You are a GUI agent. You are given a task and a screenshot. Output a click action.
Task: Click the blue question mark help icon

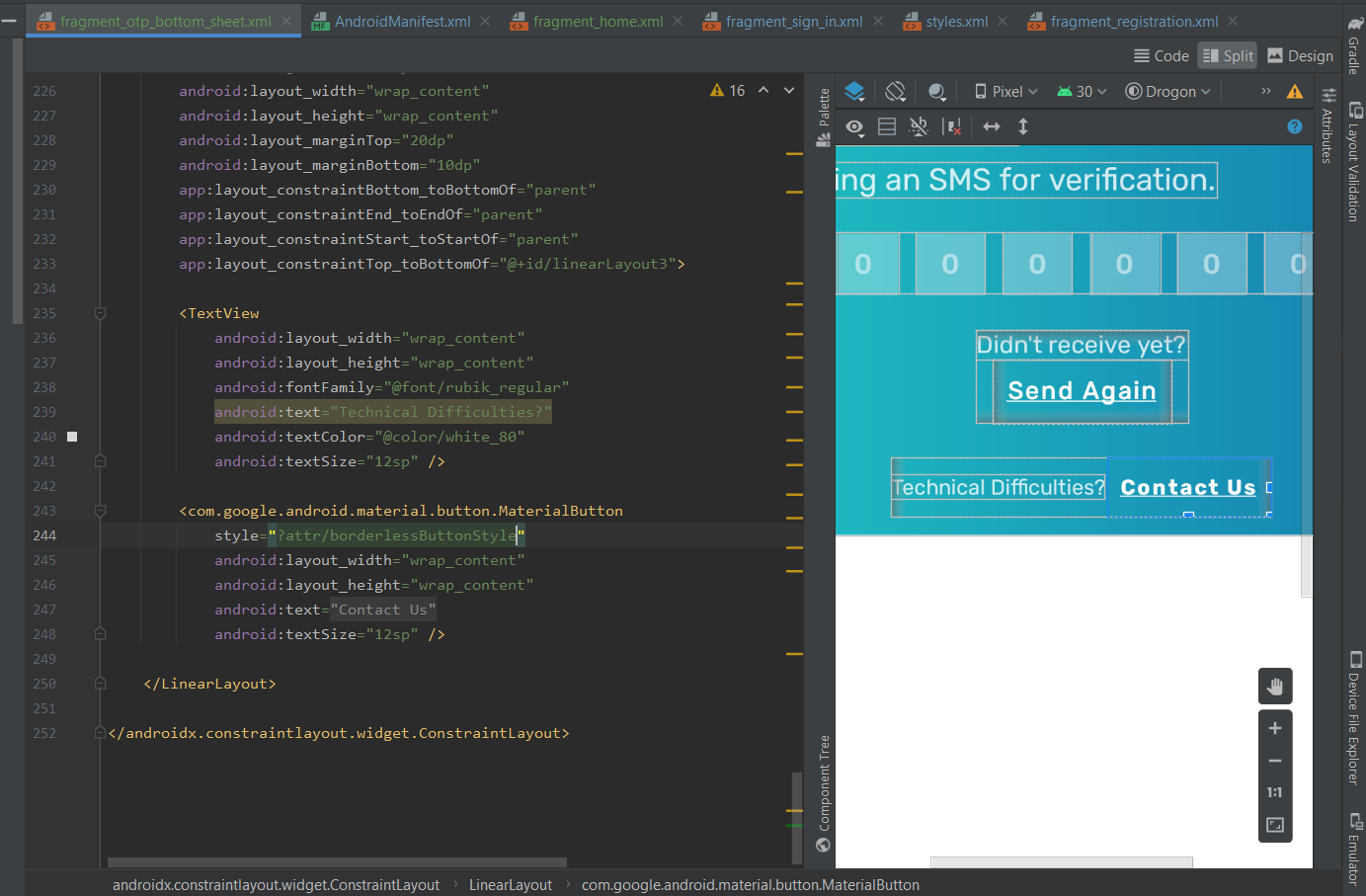pyautogui.click(x=1294, y=126)
